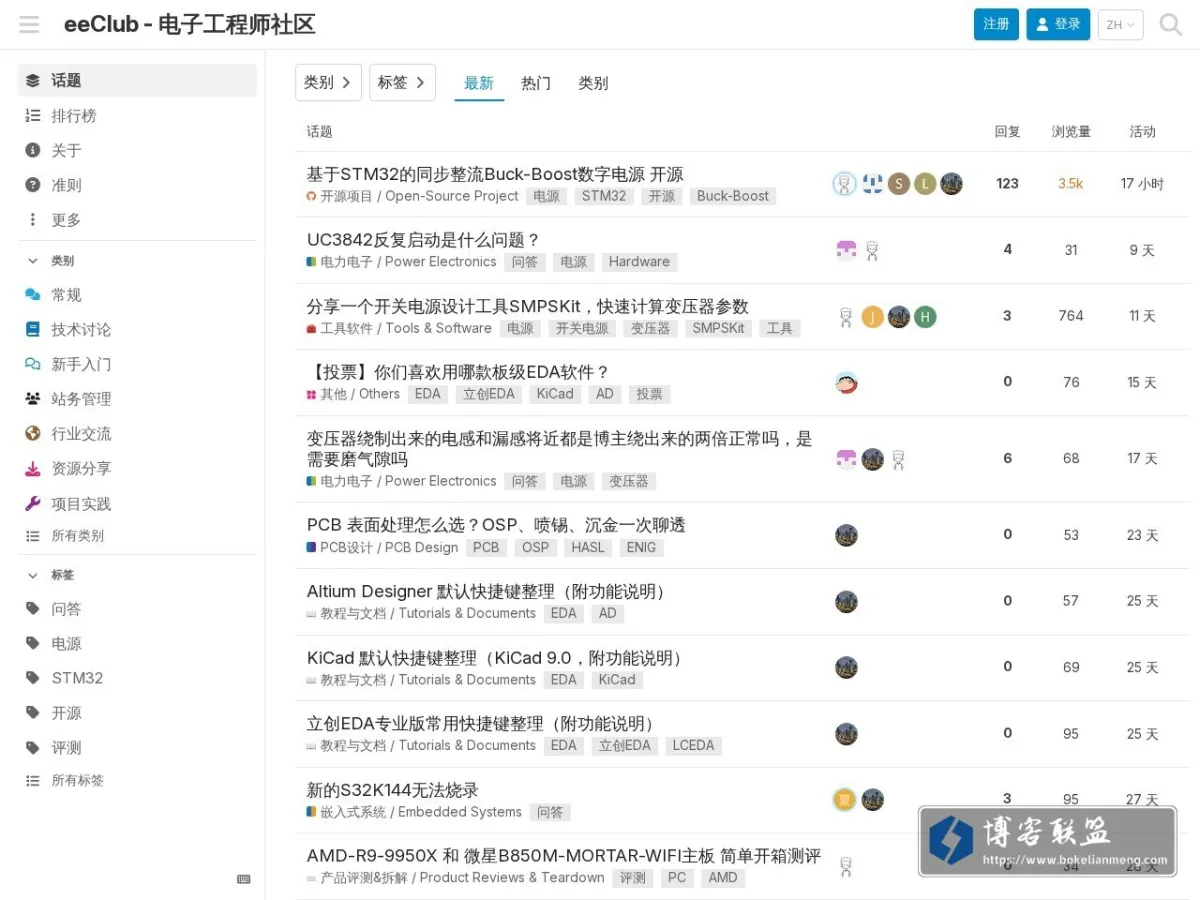
Task: Click the LCEDA tag
Action: click(693, 745)
